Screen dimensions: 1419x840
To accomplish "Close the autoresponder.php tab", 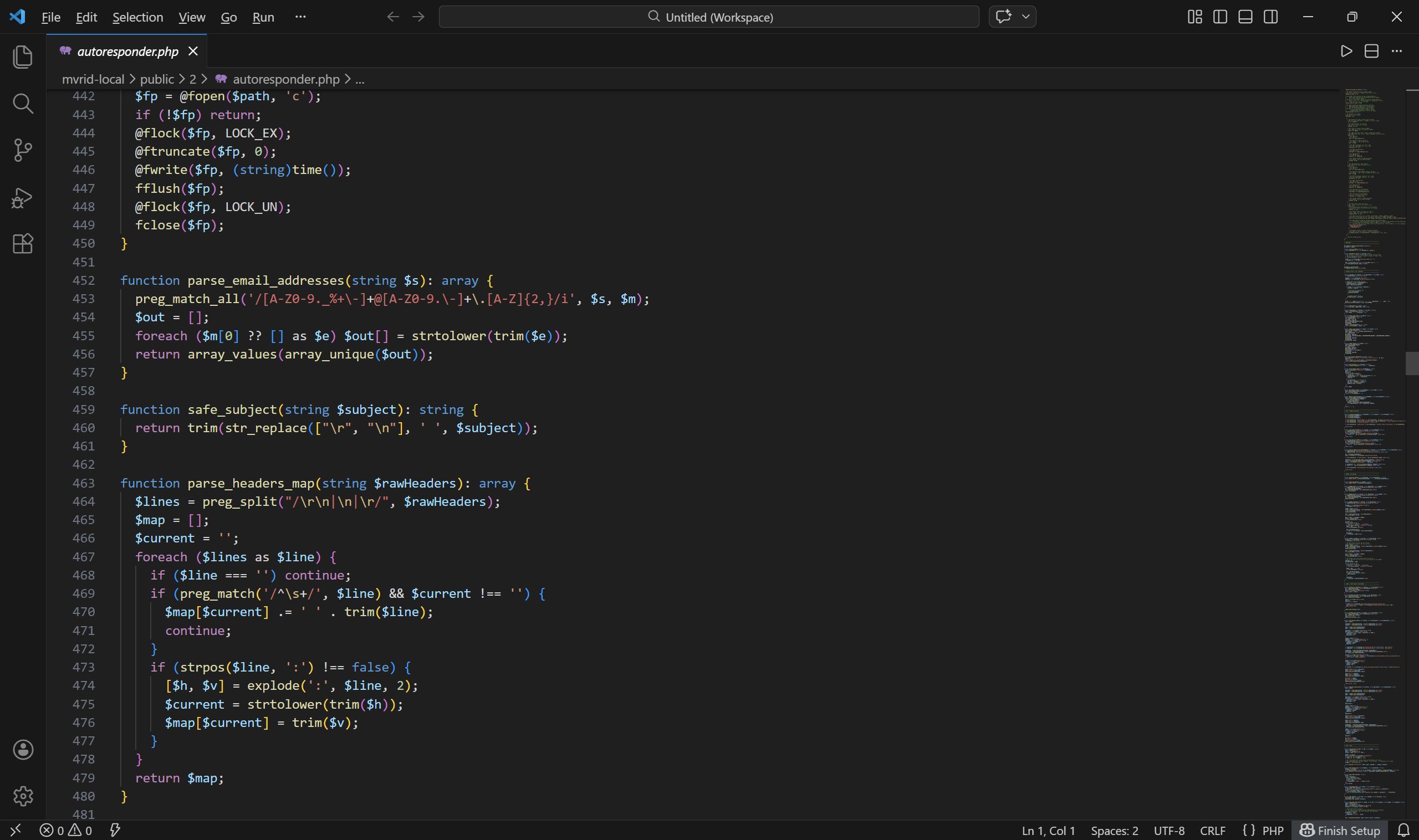I will [x=193, y=52].
